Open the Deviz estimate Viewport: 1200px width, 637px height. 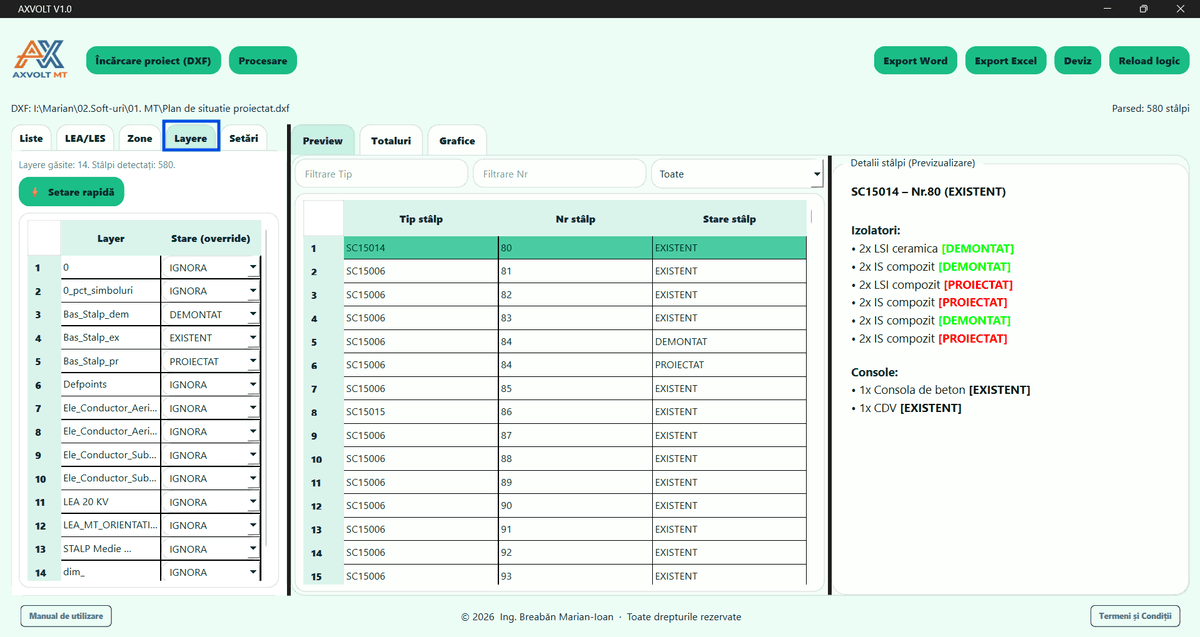coord(1078,61)
